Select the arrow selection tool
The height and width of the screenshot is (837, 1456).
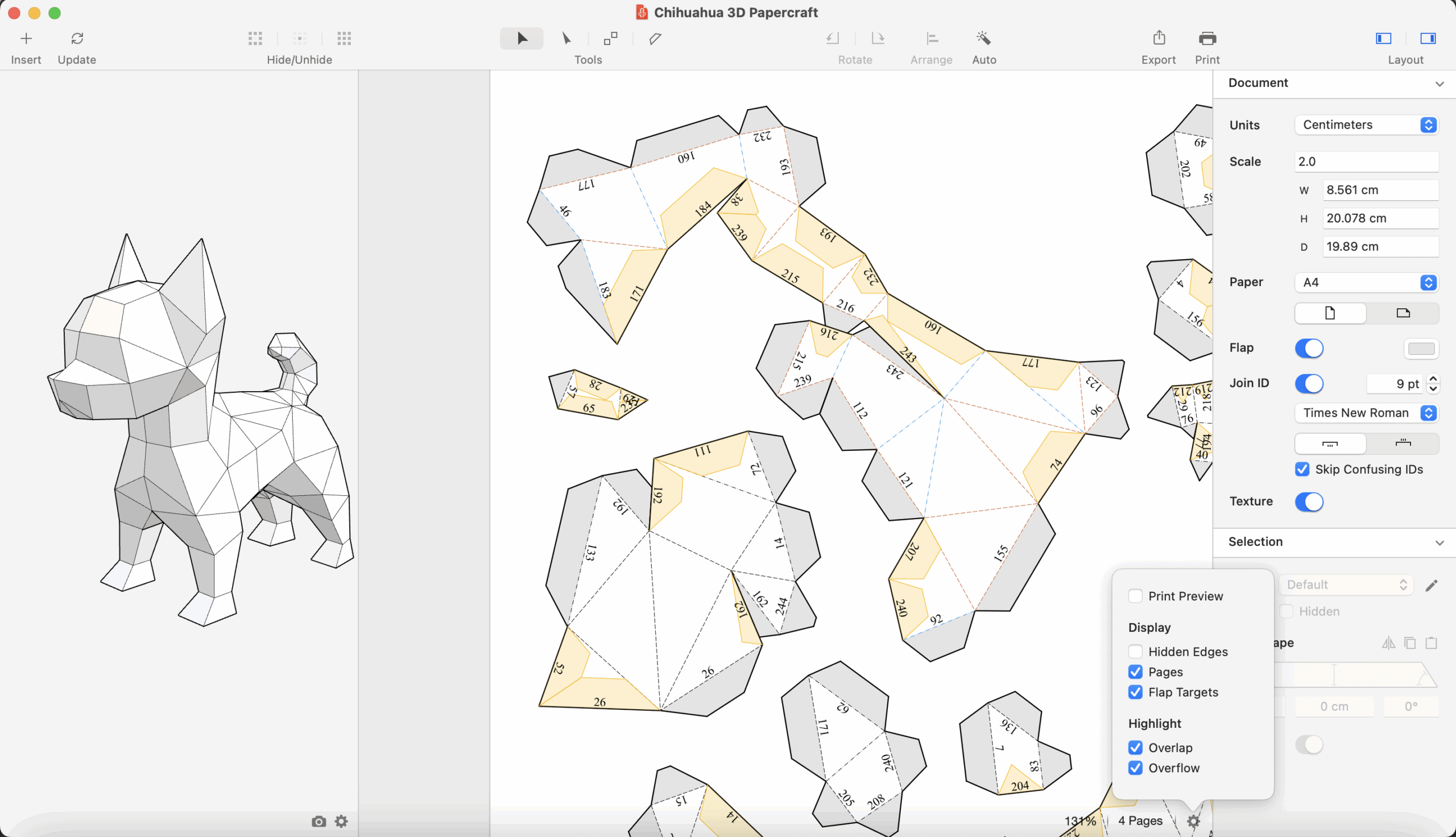pyautogui.click(x=522, y=39)
